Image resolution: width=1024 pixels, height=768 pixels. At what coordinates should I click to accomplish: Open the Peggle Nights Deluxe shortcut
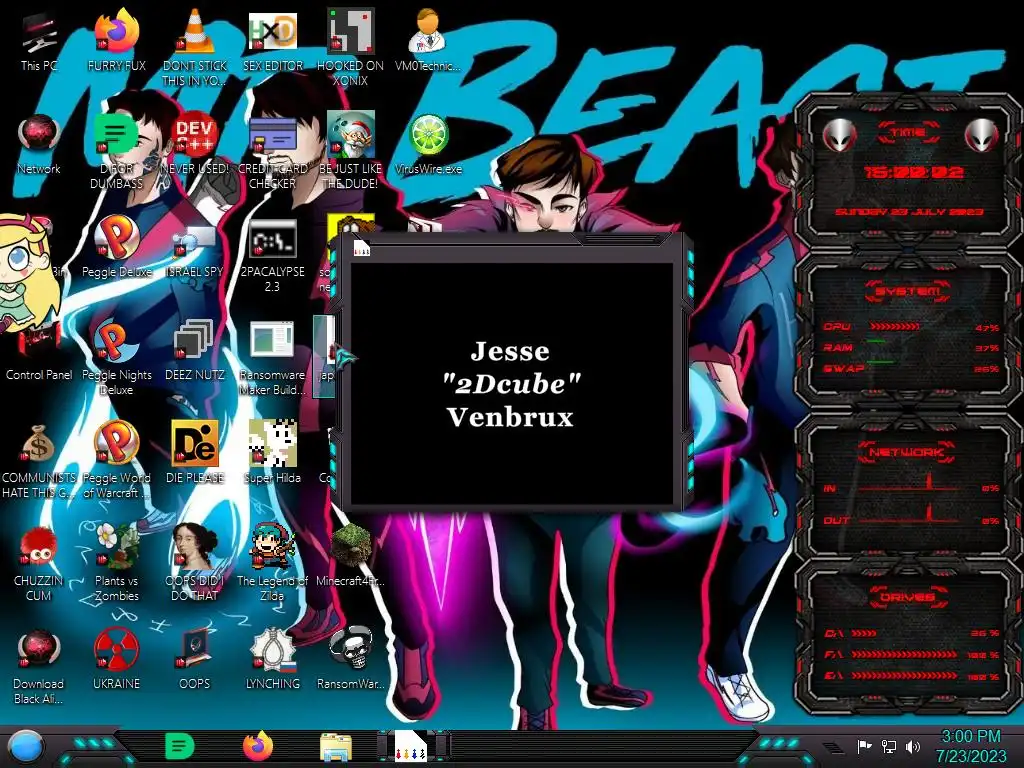coord(117,358)
